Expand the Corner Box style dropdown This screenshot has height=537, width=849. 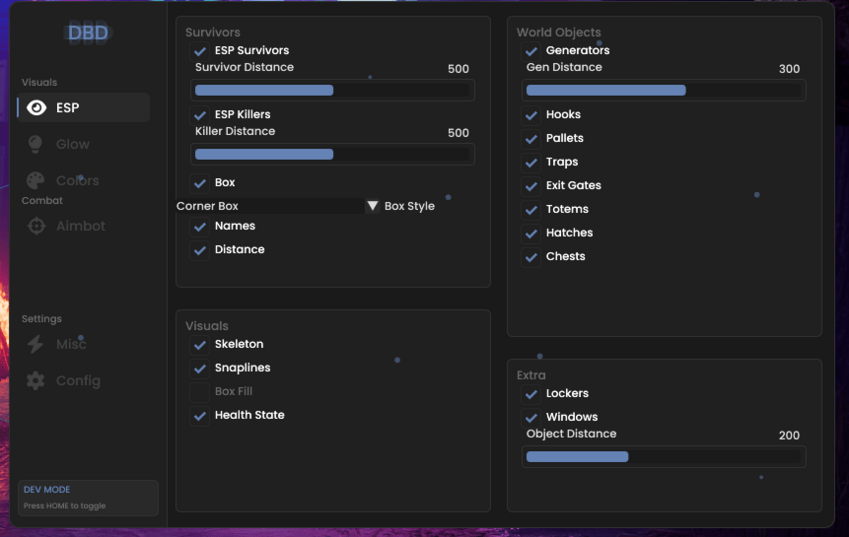pyautogui.click(x=277, y=206)
